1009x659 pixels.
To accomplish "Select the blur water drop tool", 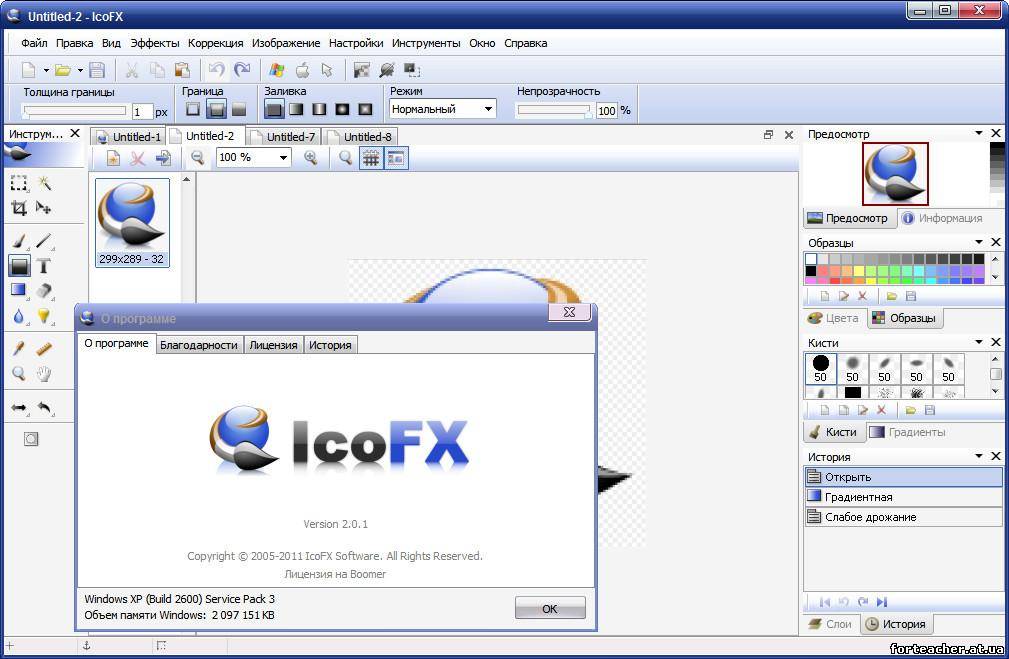I will 19,315.
